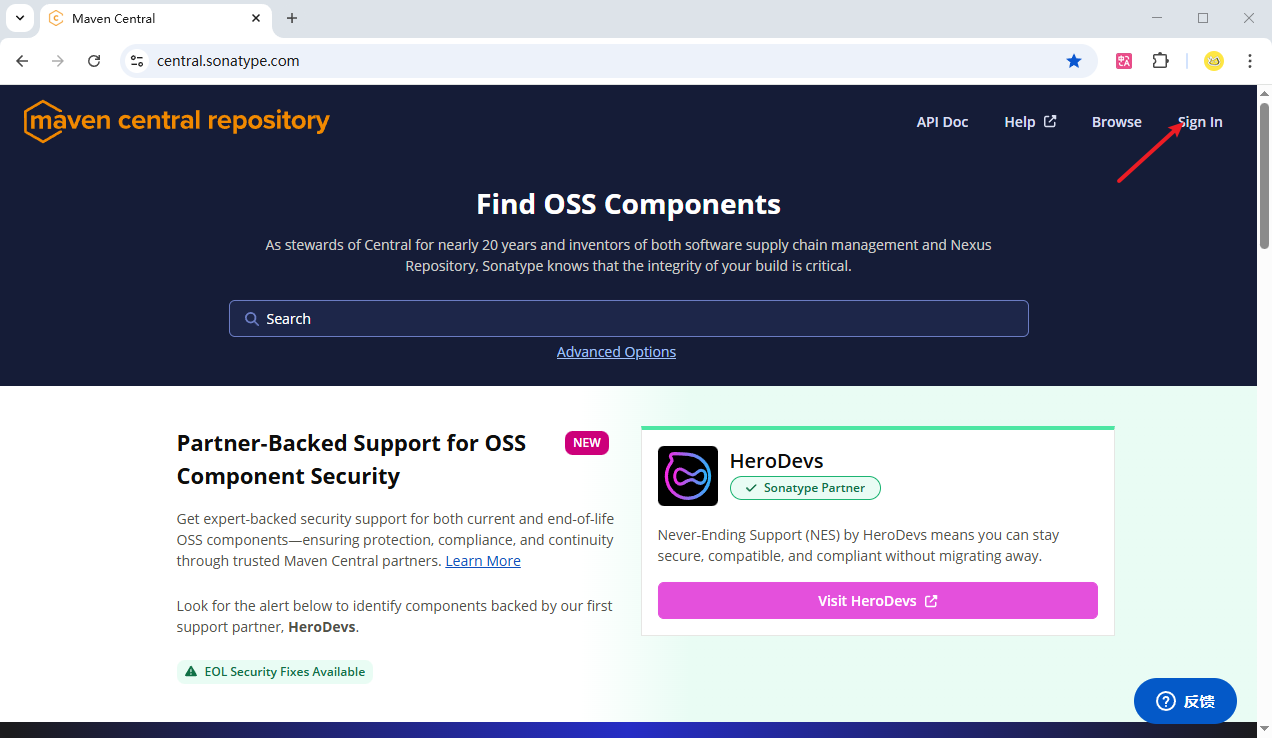The height and width of the screenshot is (738, 1272).
Task: Open the Chrome three-dot menu
Action: point(1250,61)
